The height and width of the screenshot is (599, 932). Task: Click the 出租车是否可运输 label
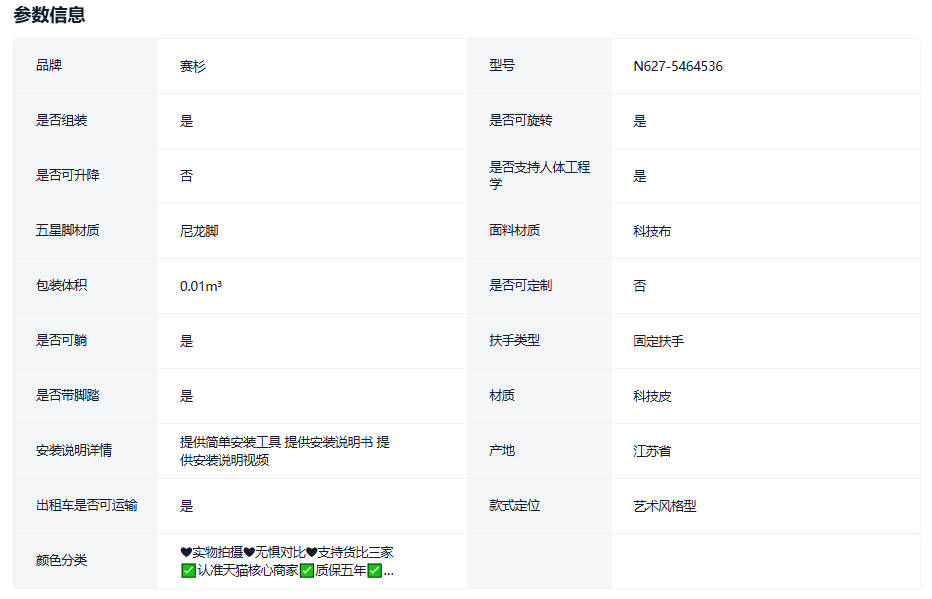(x=86, y=506)
